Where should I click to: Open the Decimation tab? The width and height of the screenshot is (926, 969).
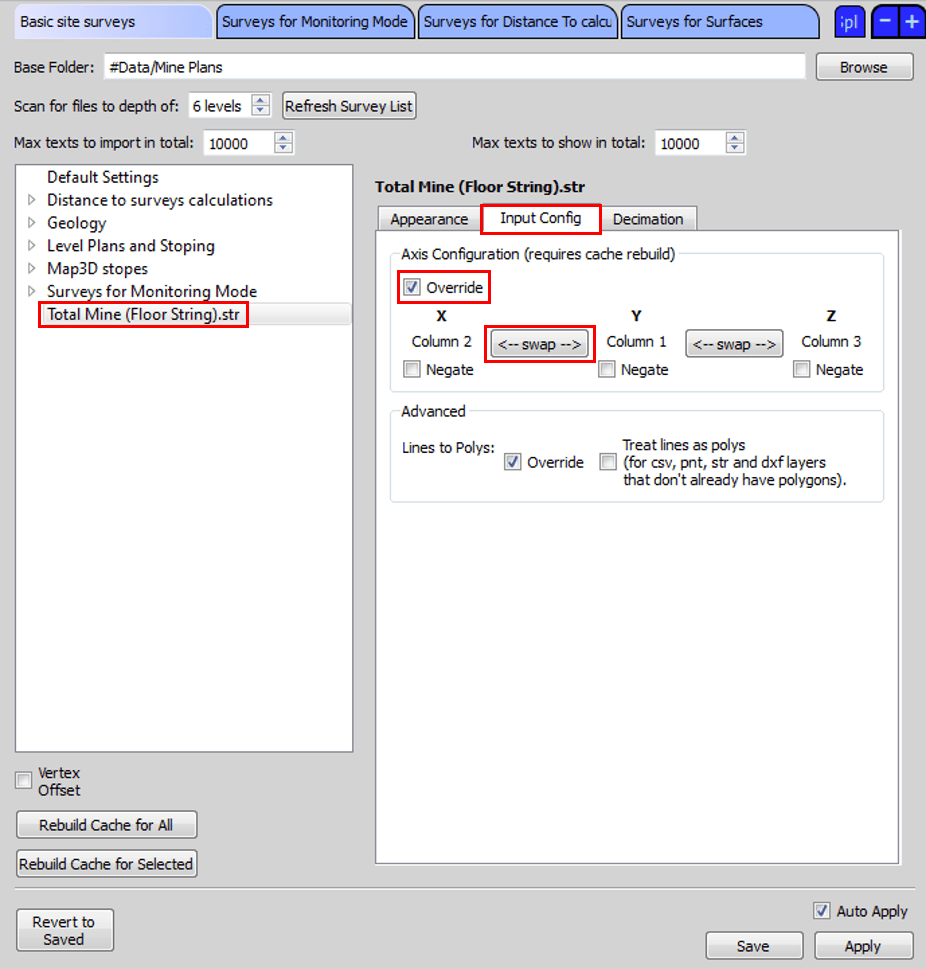[x=649, y=219]
